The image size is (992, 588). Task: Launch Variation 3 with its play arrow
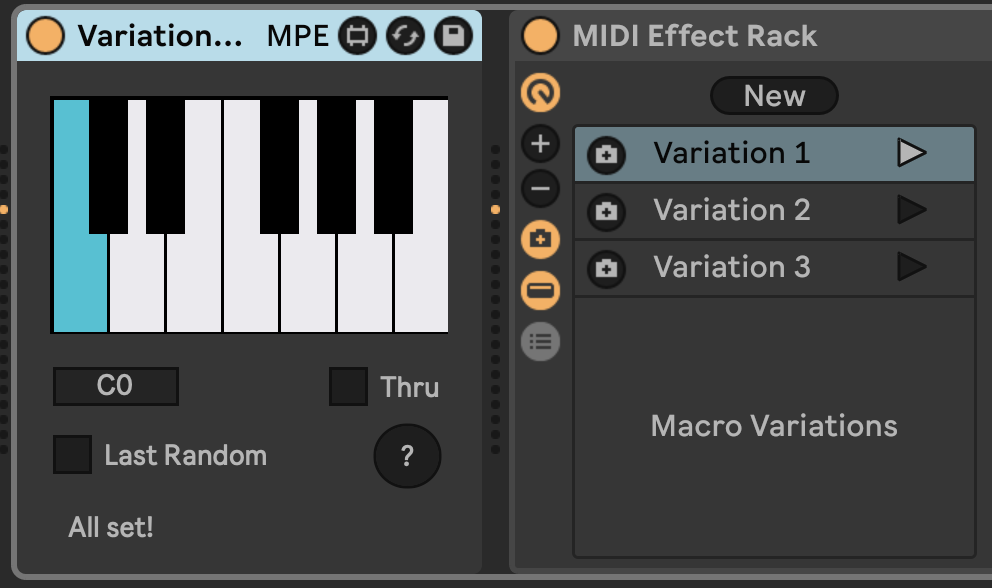(x=911, y=267)
